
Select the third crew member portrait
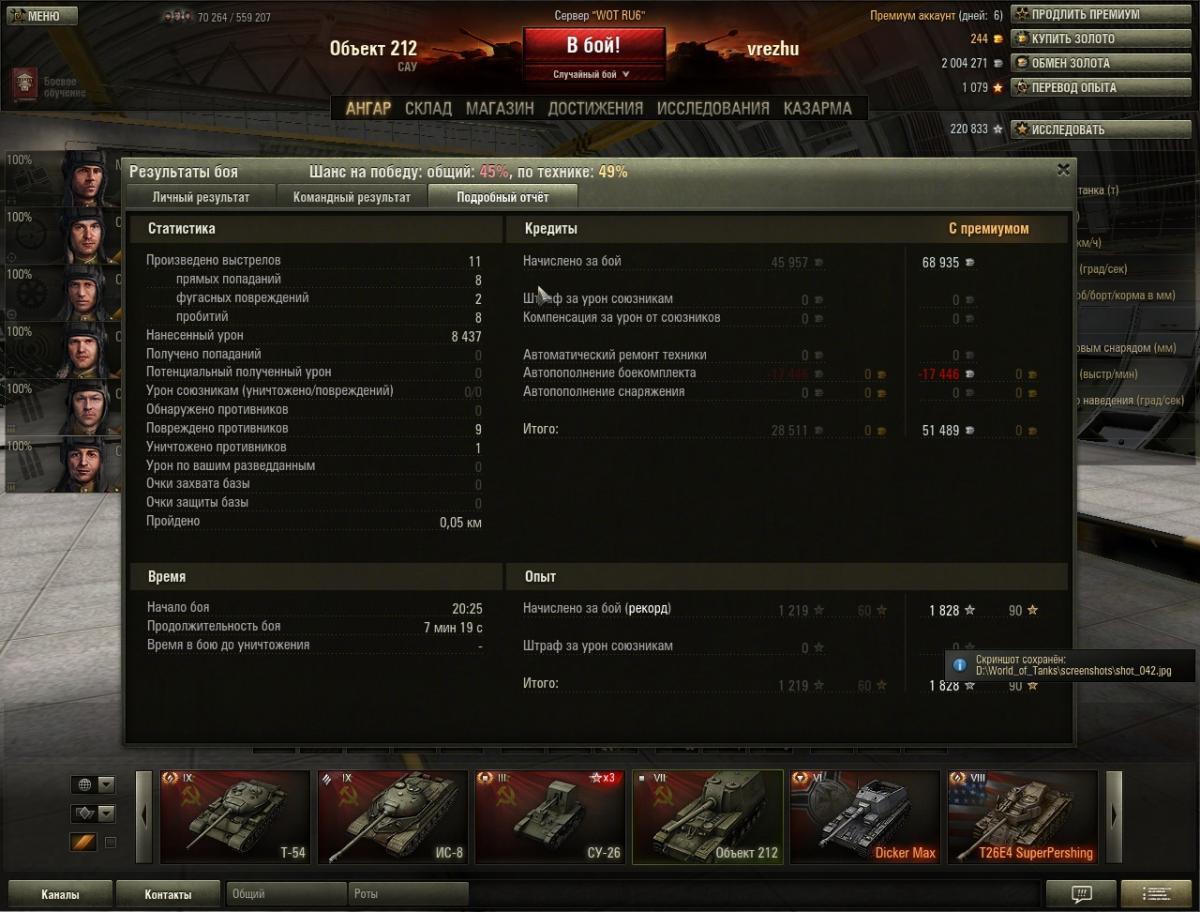pyautogui.click(x=87, y=292)
